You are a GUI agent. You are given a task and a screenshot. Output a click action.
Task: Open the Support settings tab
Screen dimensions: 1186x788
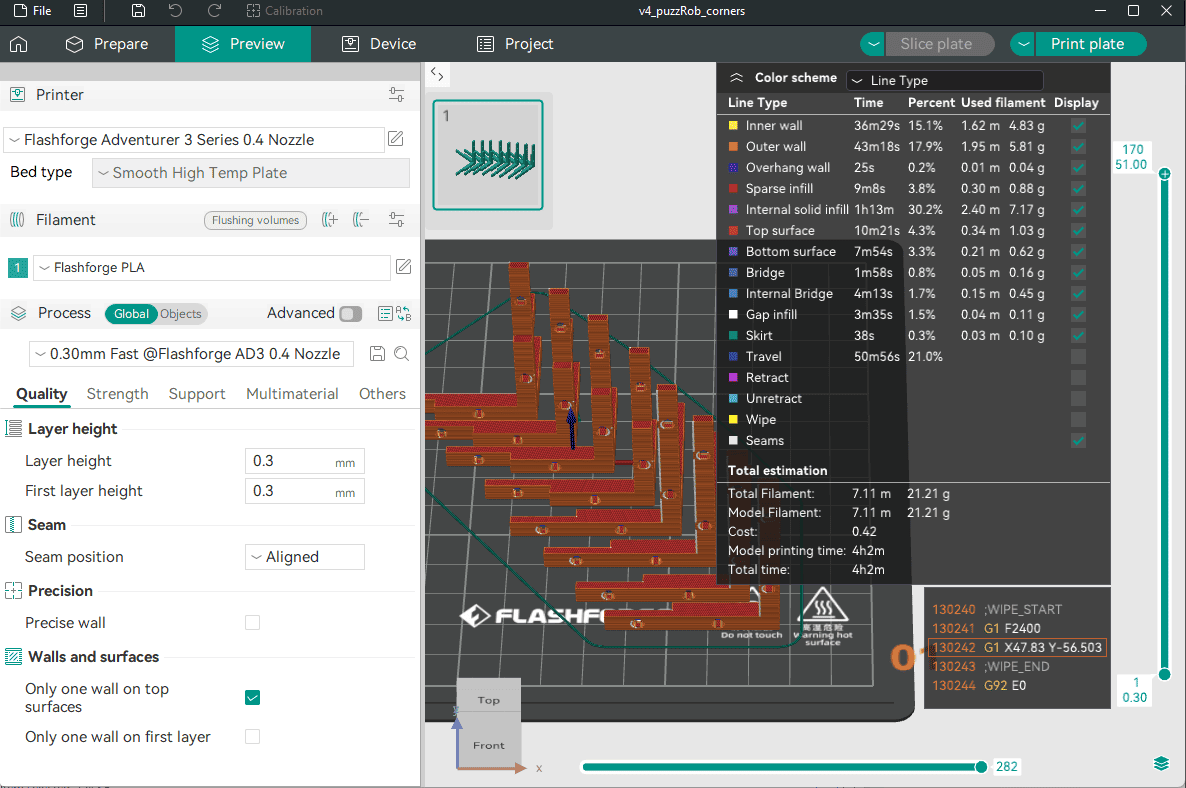(197, 394)
